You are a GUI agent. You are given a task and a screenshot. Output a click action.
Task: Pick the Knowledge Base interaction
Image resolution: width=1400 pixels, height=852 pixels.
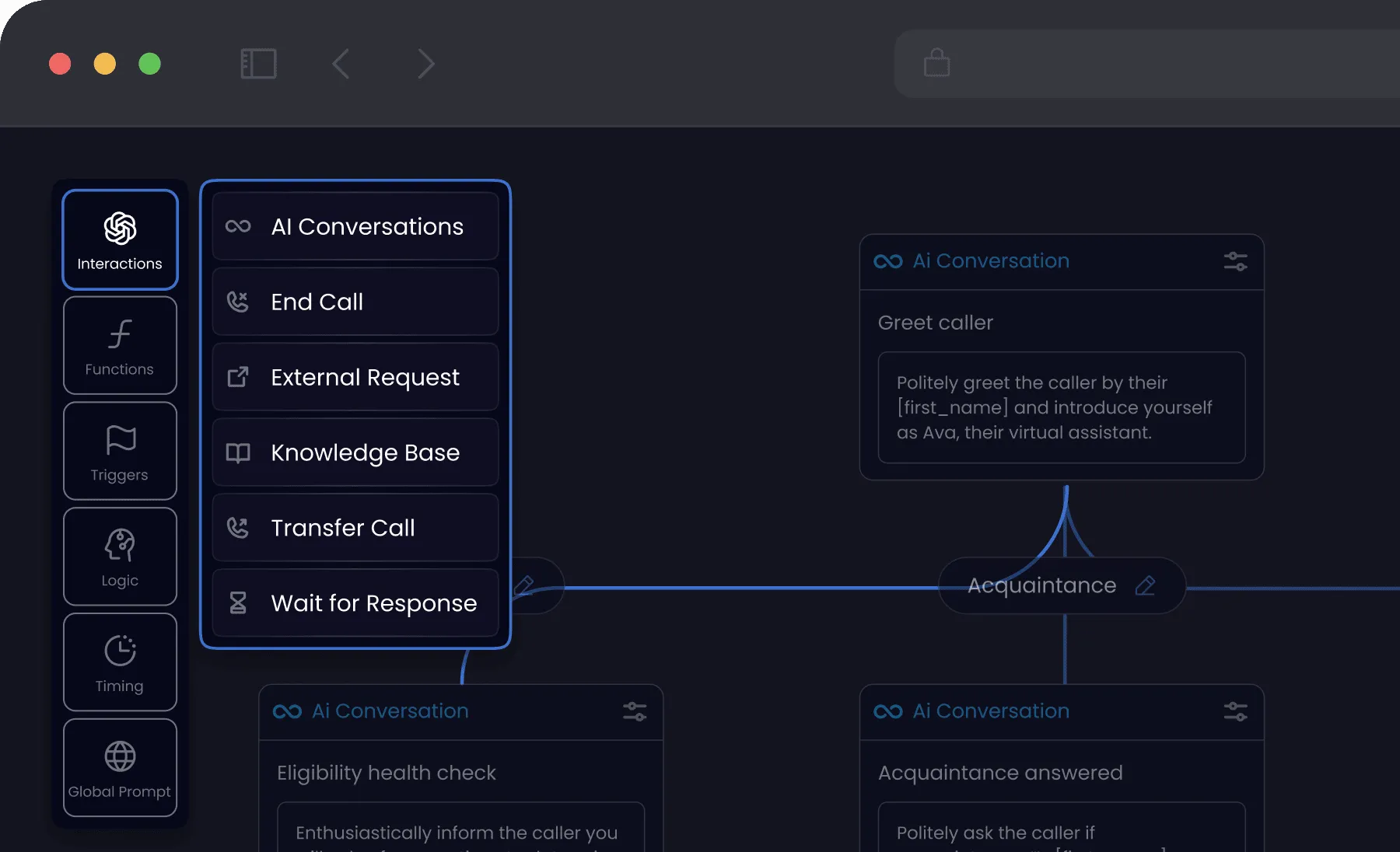tap(355, 452)
